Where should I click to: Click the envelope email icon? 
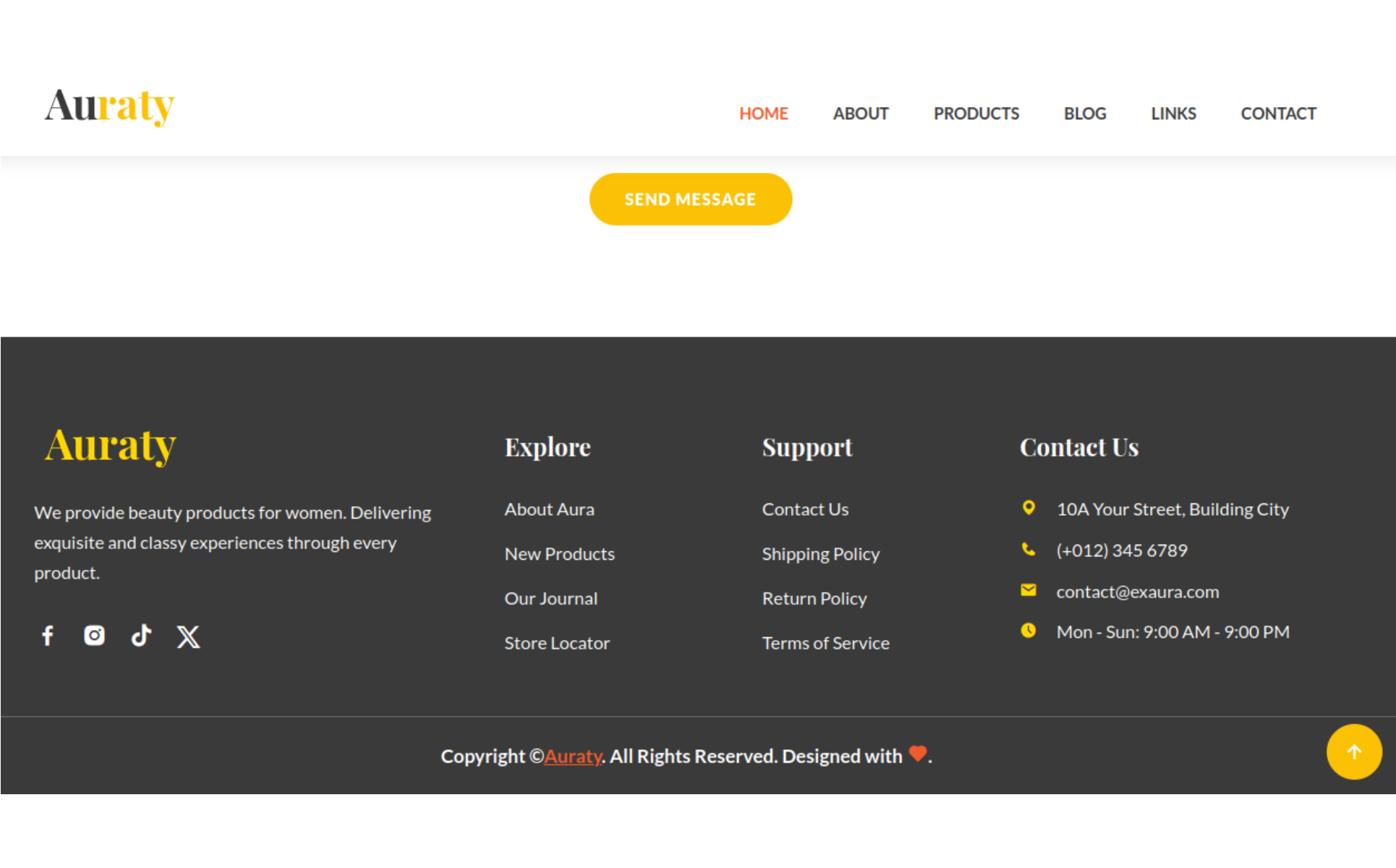(x=1028, y=590)
